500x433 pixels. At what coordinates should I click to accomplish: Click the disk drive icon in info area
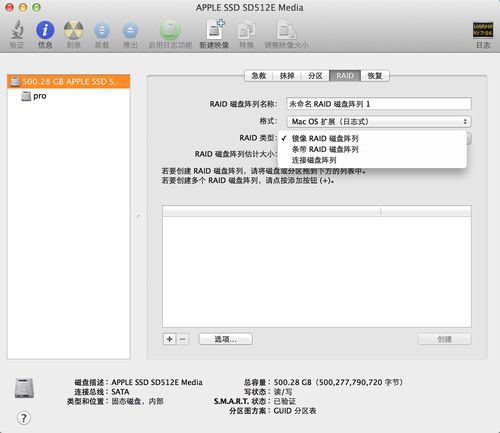[x=24, y=388]
